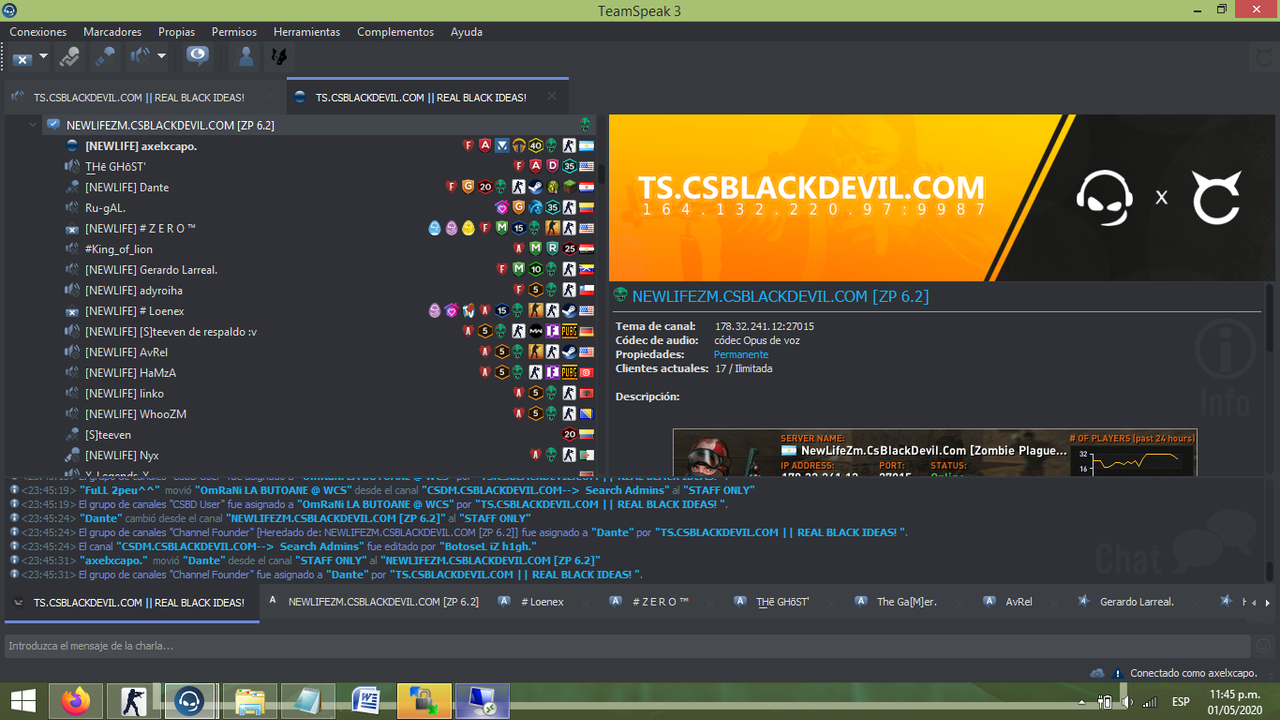Select user [NEWLIFE] linko
Image resolution: width=1280 pixels, height=720 pixels.
point(124,393)
